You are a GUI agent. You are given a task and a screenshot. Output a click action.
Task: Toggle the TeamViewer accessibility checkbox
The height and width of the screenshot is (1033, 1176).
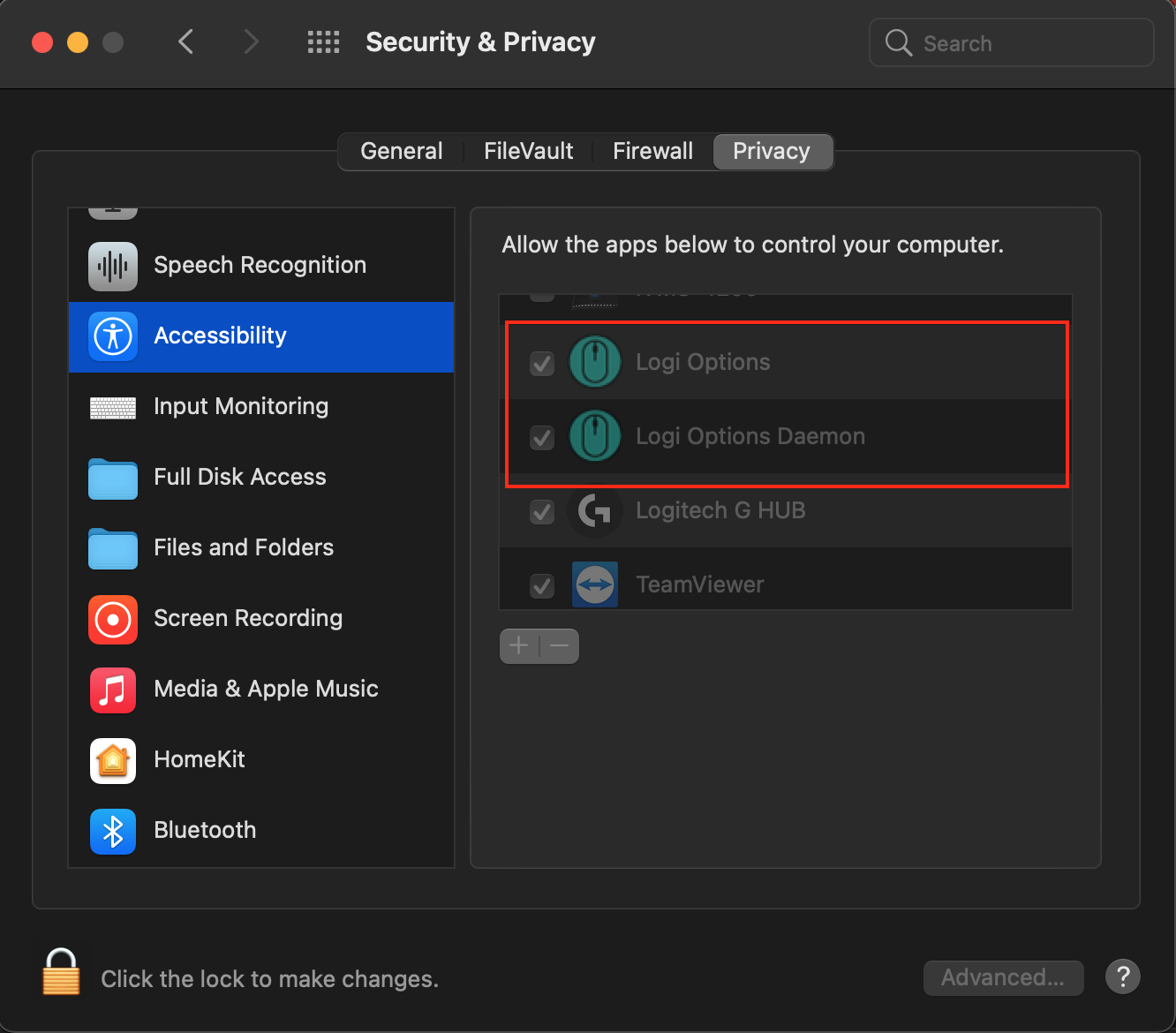coord(542,585)
